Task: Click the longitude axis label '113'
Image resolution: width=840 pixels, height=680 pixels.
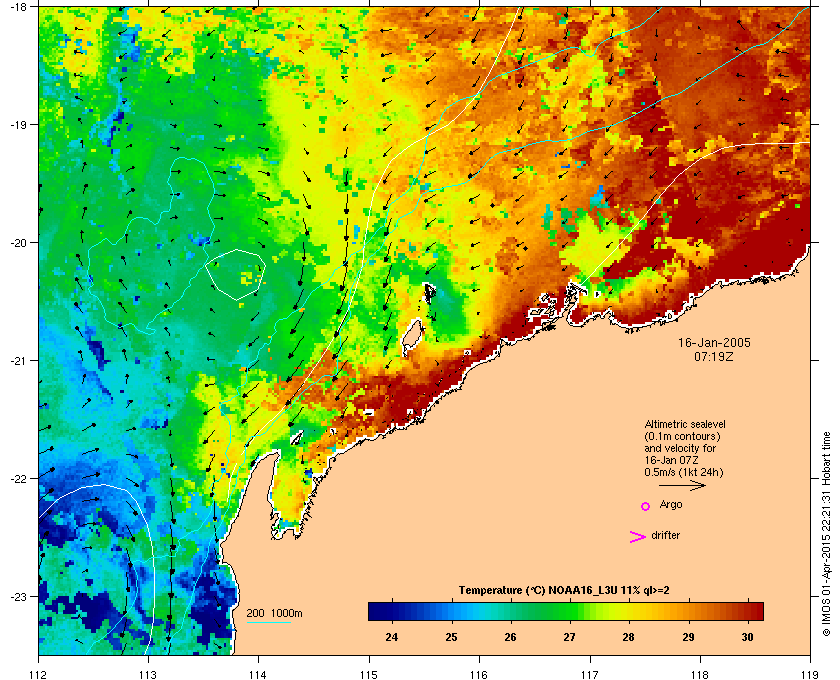Action: (148, 675)
